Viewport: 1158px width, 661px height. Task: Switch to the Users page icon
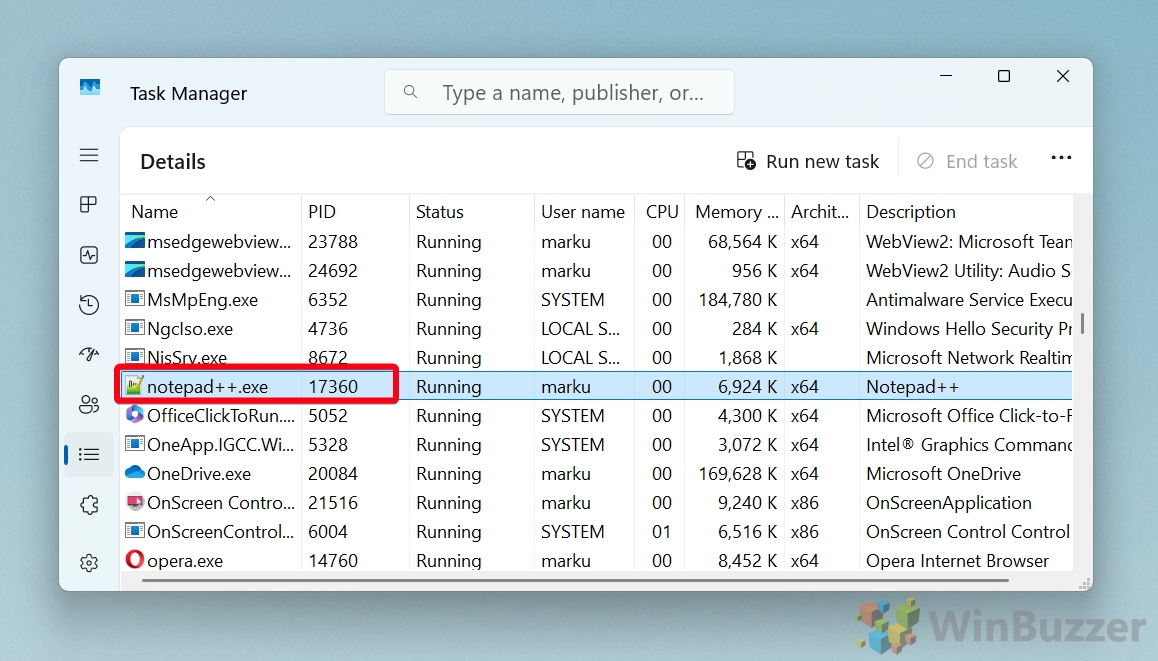point(89,404)
